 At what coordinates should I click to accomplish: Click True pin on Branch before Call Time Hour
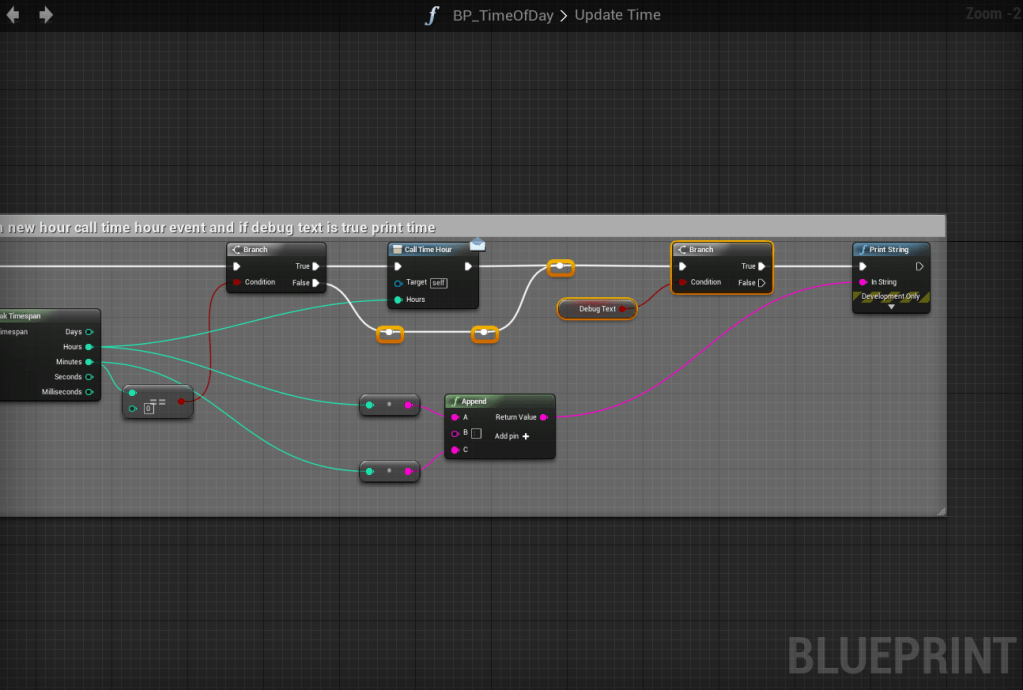[316, 266]
